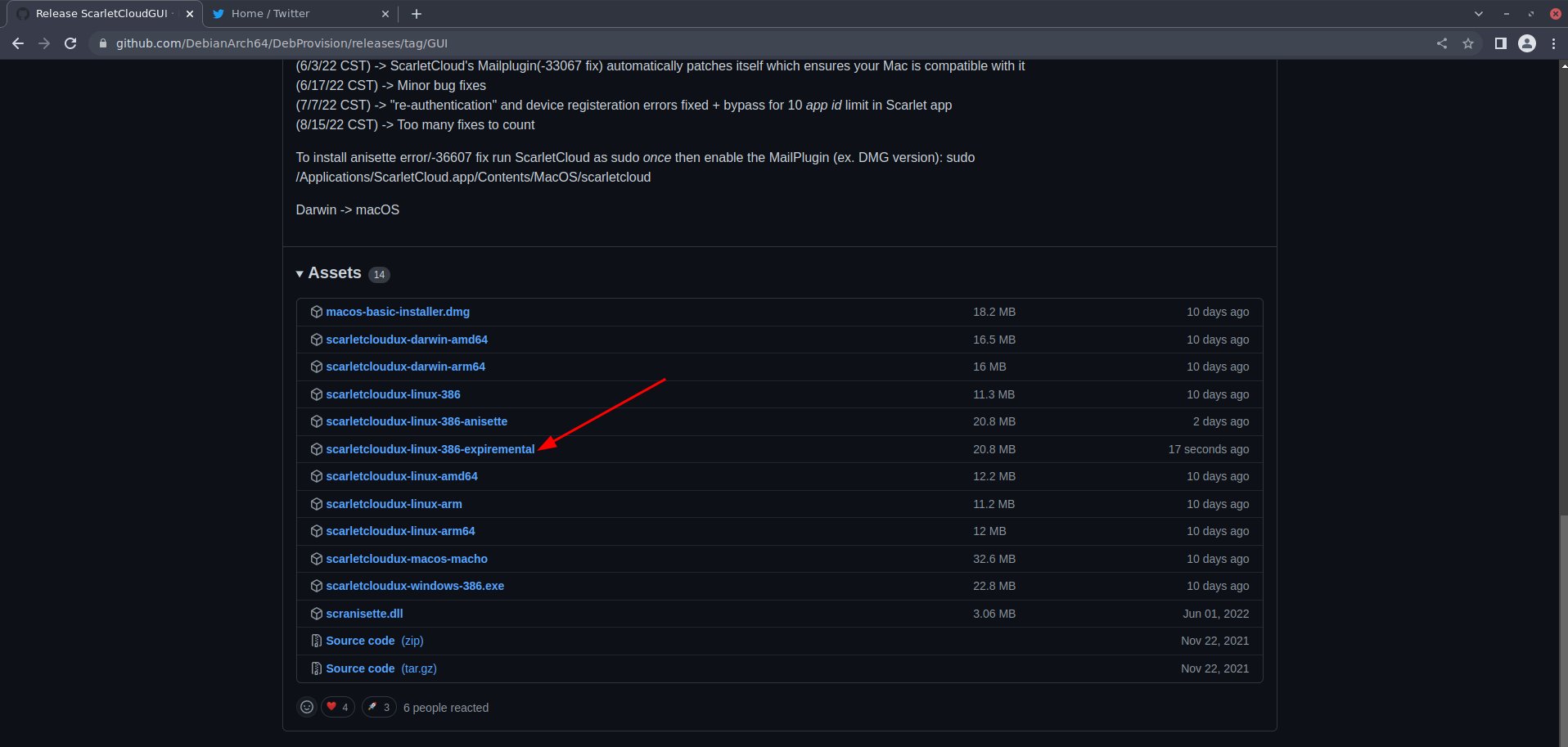Click the browser profile avatar icon
The width and height of the screenshot is (1568, 747).
[x=1526, y=43]
